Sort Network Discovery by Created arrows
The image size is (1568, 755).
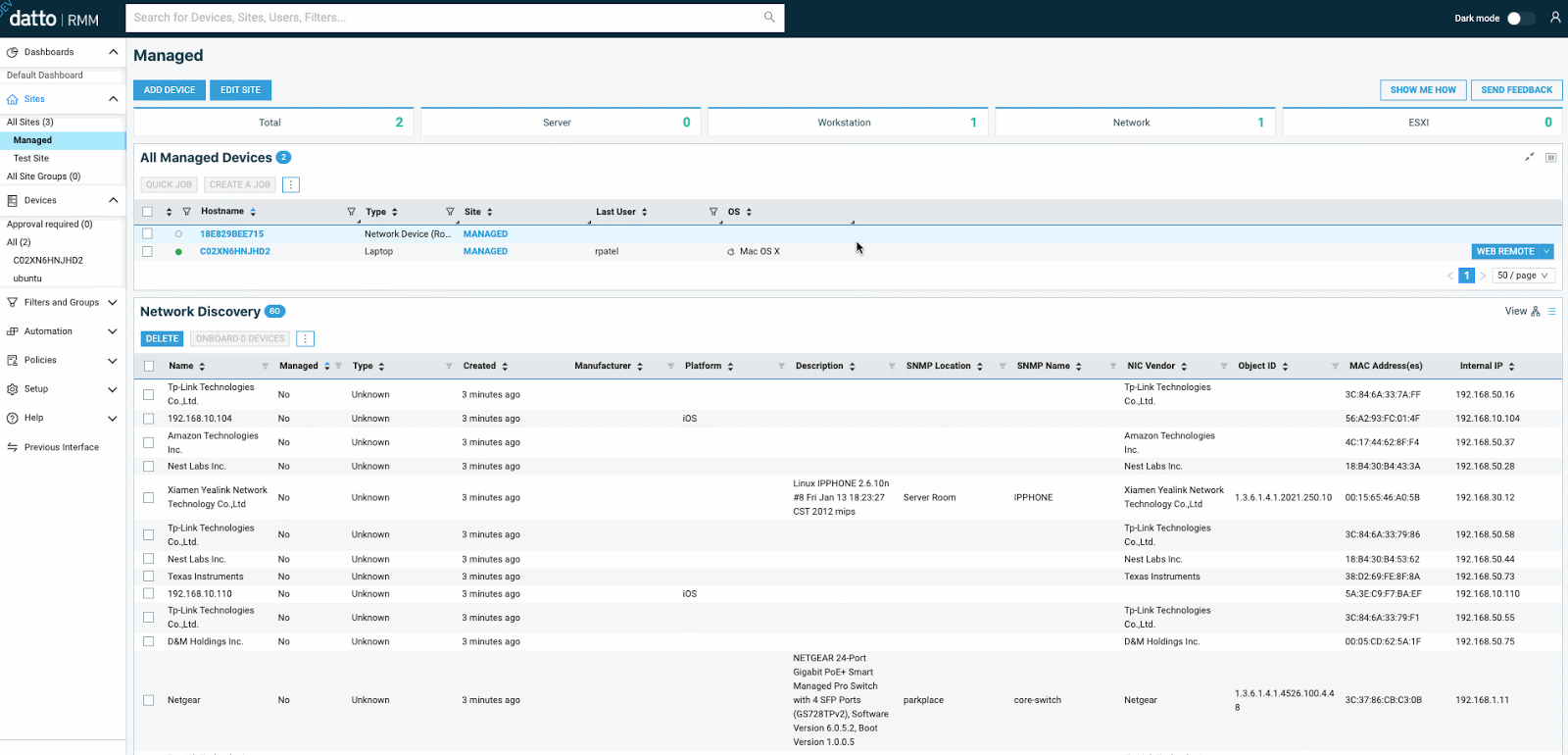[x=505, y=366]
